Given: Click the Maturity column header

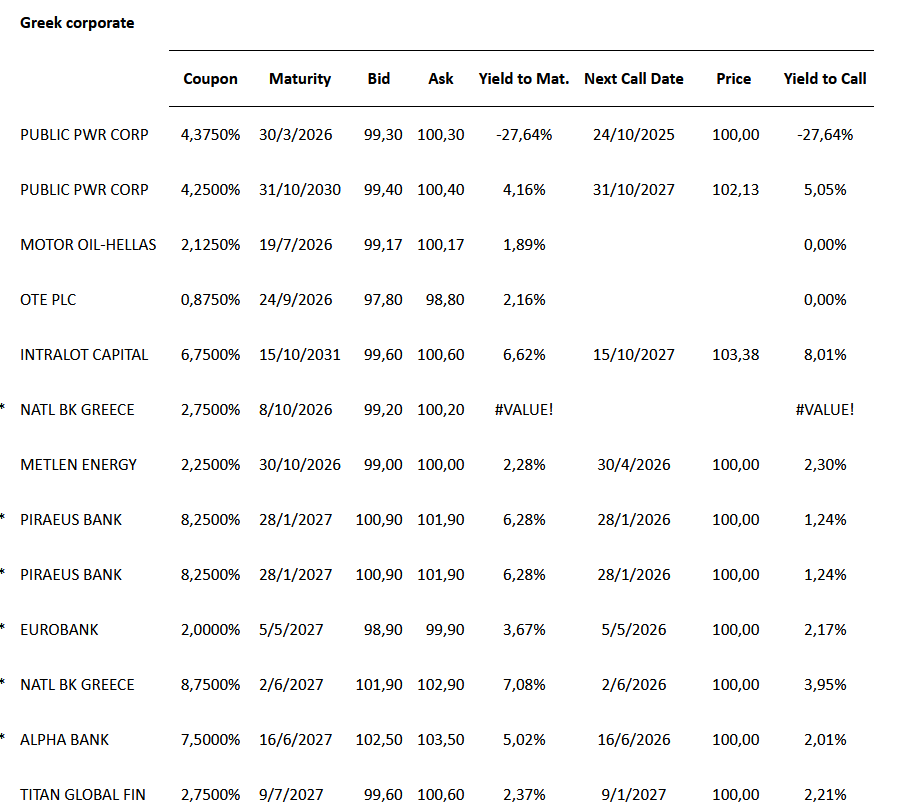Looking at the screenshot, I should pos(300,79).
